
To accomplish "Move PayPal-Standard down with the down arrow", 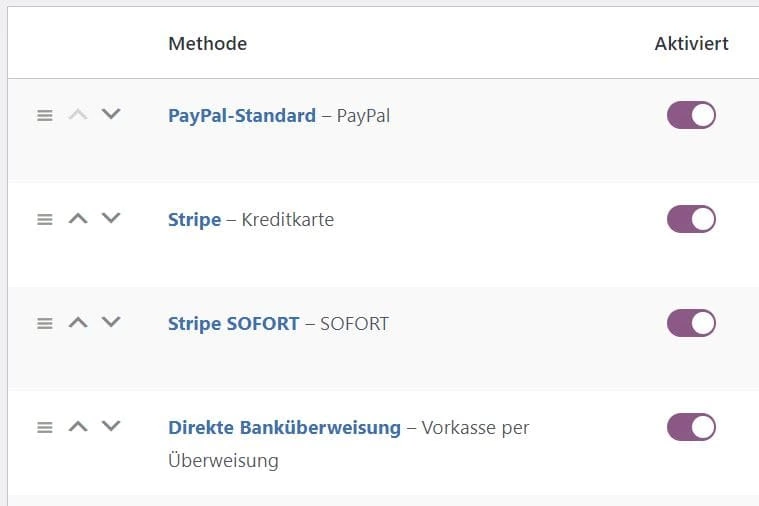I will [111, 115].
